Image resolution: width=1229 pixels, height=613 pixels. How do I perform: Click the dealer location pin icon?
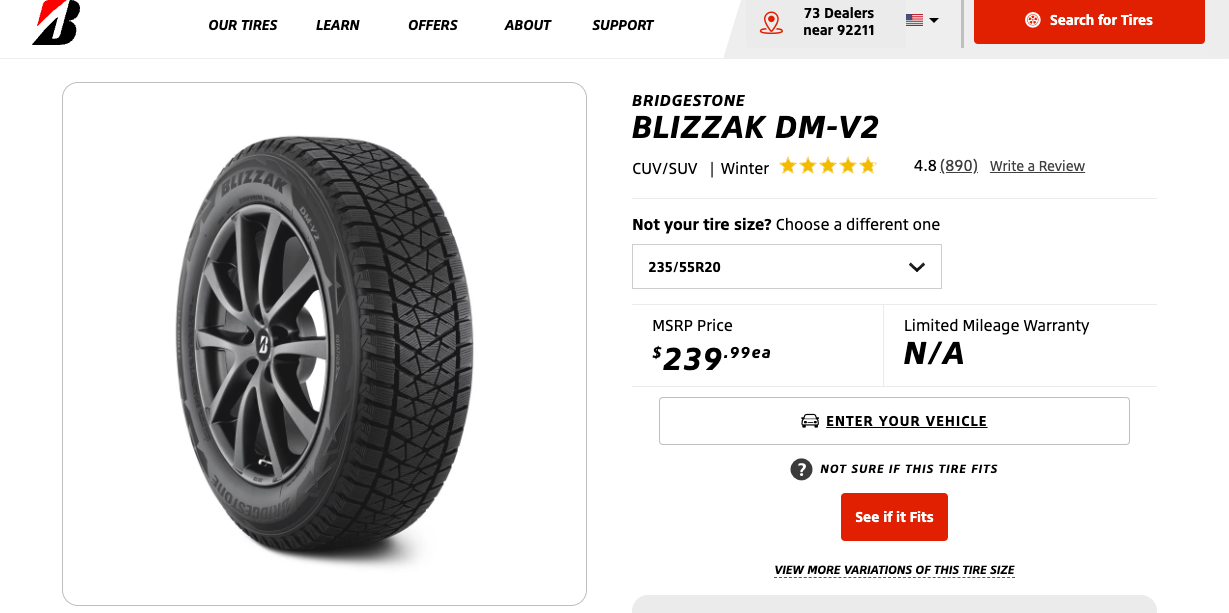[771, 23]
